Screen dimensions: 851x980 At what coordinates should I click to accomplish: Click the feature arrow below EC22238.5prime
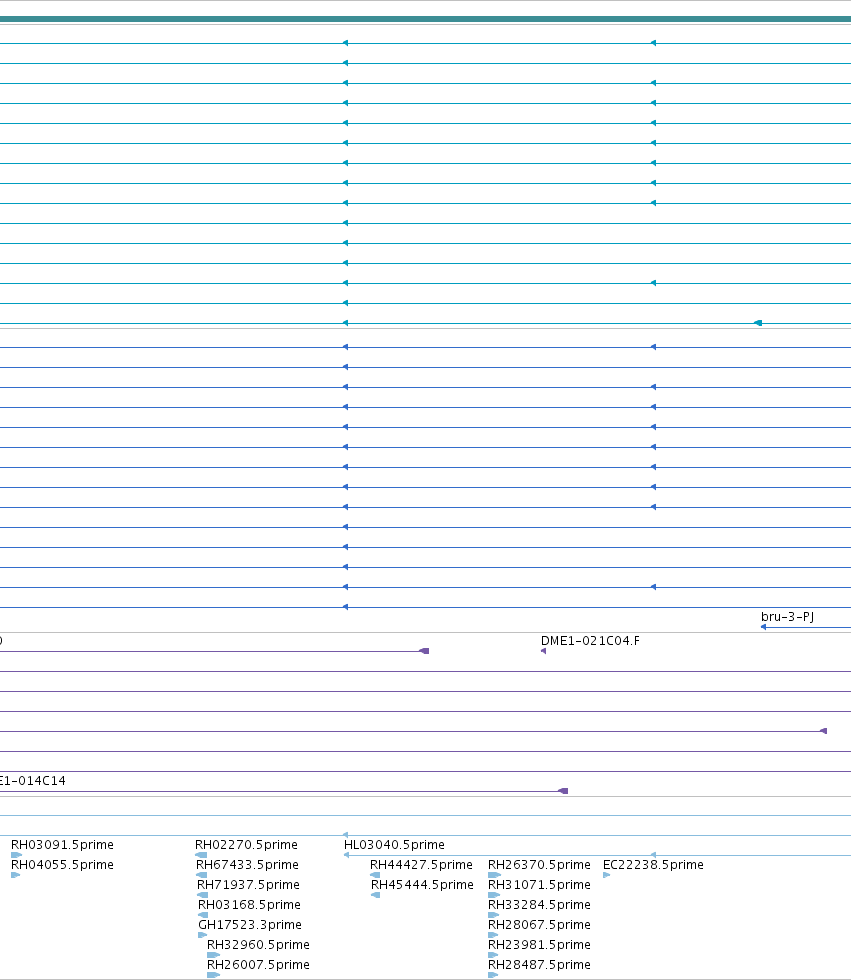(607, 875)
